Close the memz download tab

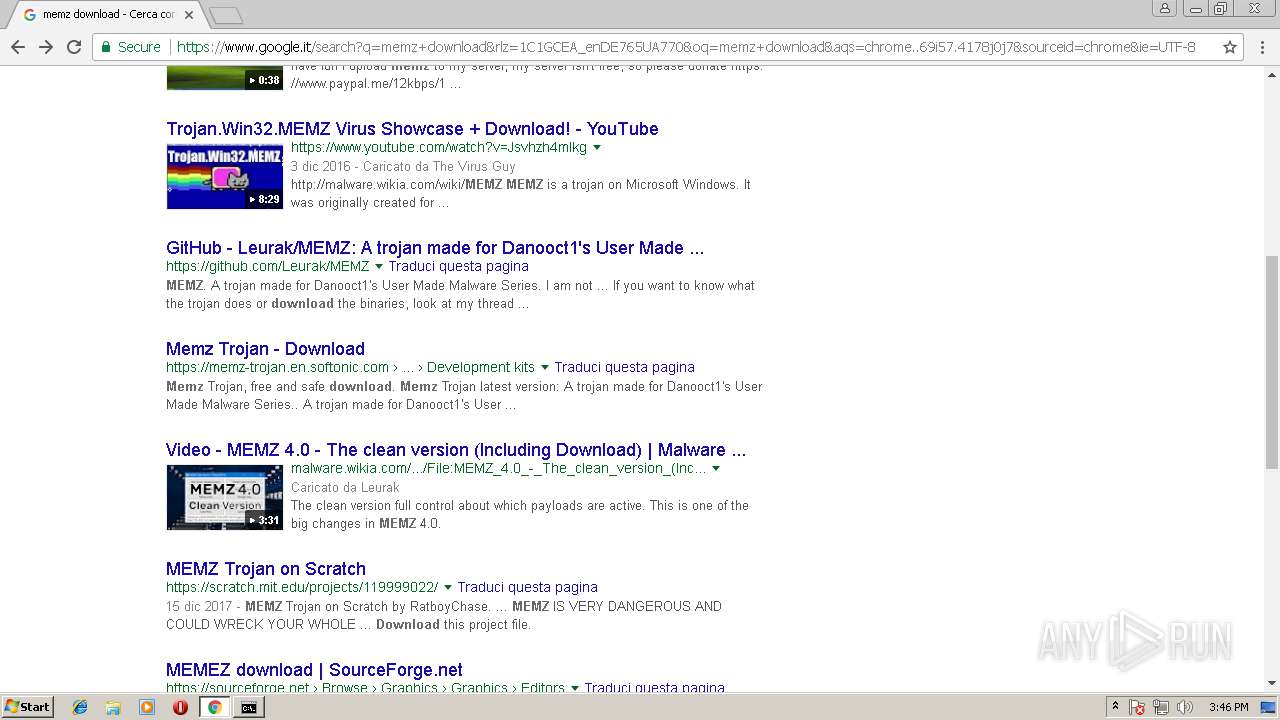(189, 15)
